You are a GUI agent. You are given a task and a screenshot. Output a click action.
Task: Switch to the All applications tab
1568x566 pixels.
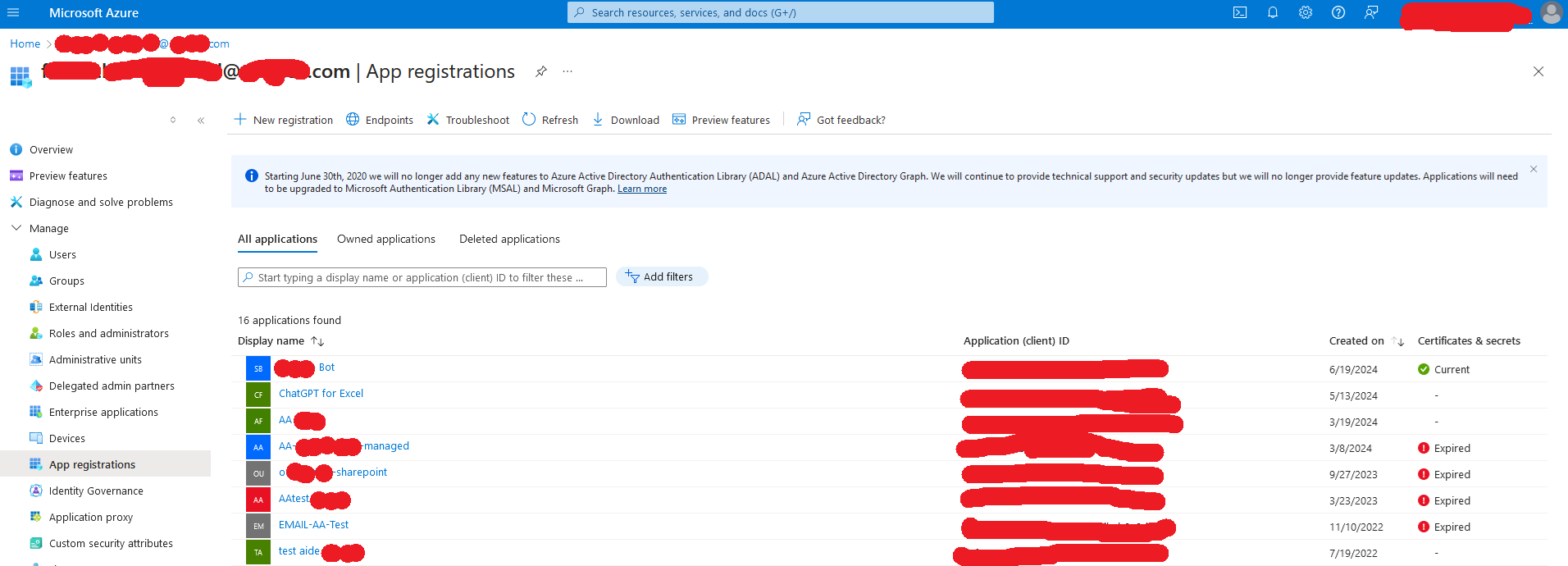click(x=277, y=239)
